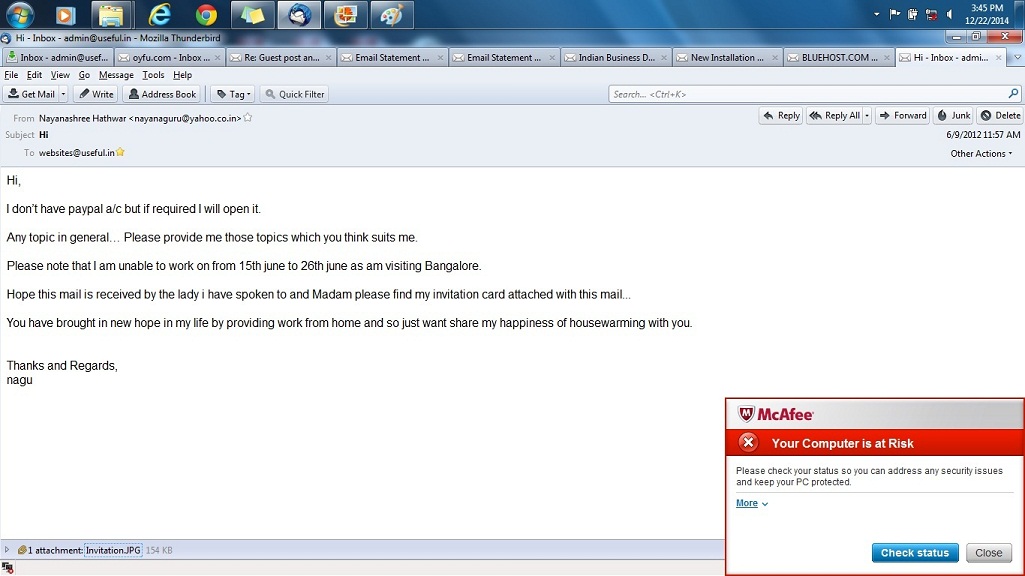Star the sender contact nayanaguru@yahoo.co.in
Viewport: 1025px width, 576px height.
(248, 118)
